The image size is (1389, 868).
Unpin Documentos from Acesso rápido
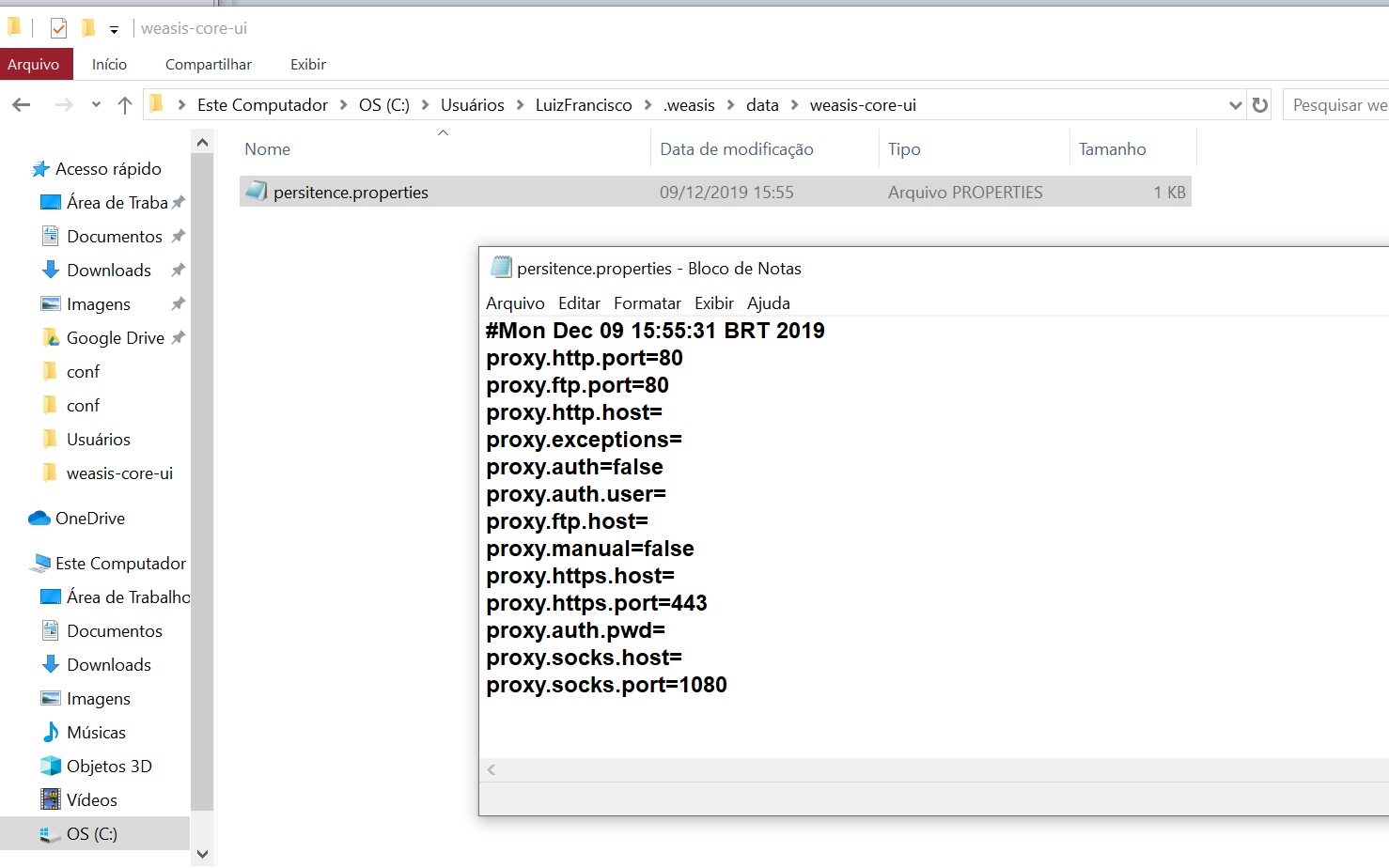click(179, 236)
